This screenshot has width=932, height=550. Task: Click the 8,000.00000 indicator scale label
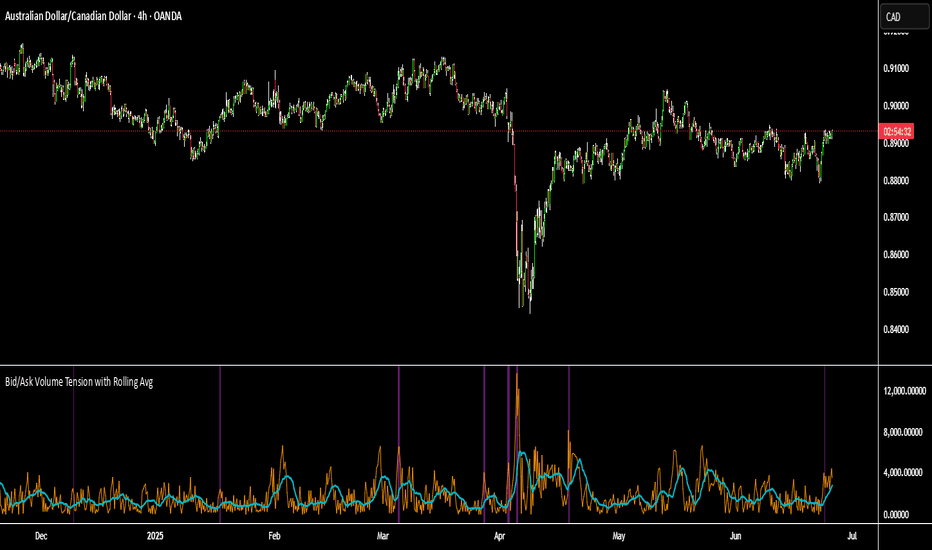click(903, 432)
